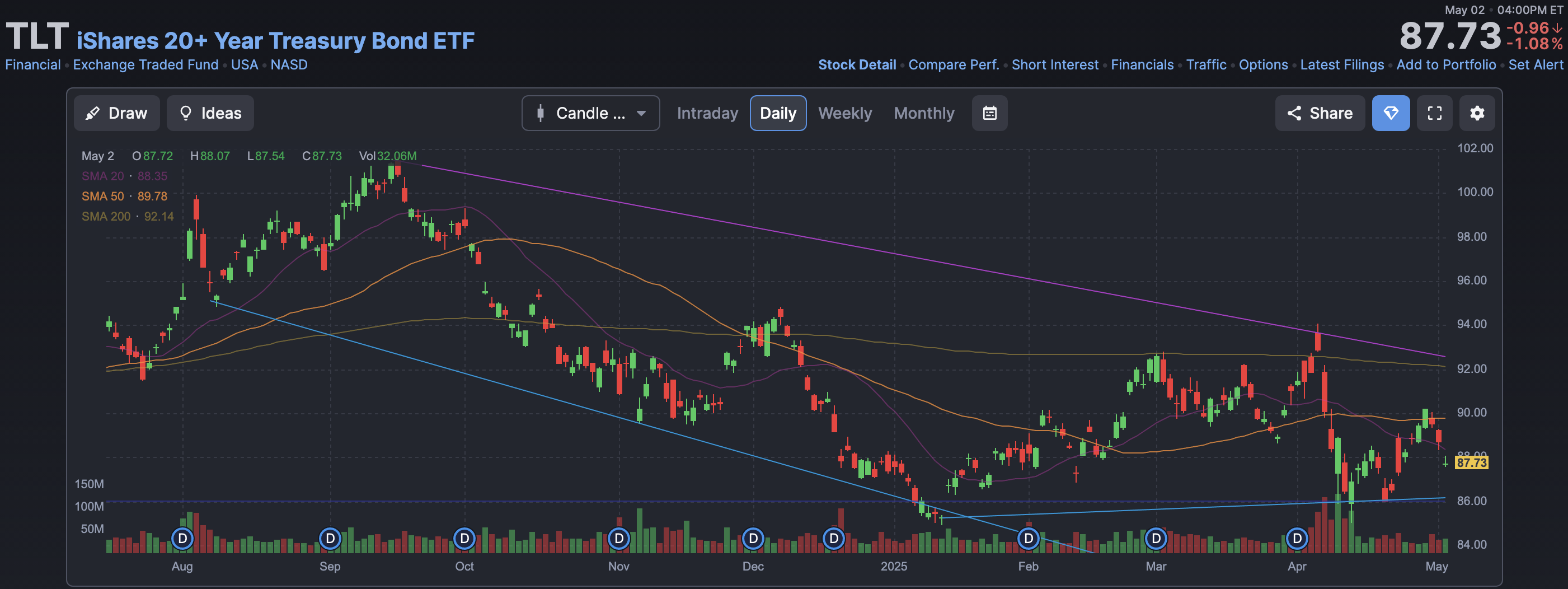Toggle fullscreen chart view
The width and height of the screenshot is (1568, 589).
1435,113
